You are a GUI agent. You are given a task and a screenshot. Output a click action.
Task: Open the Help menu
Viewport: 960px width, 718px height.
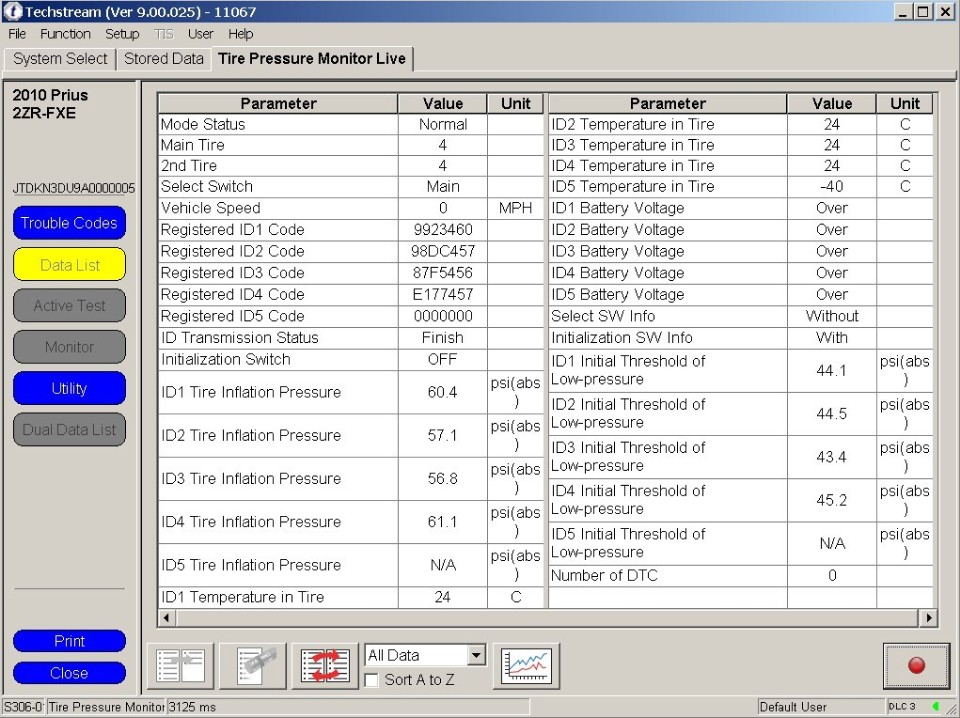(x=241, y=34)
